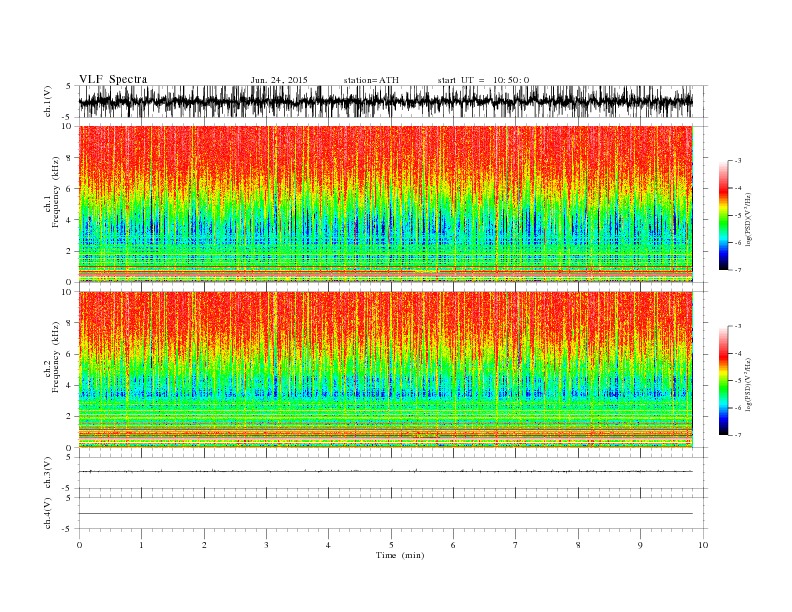Select the date text "Jun. 24, 2015"

(x=279, y=80)
